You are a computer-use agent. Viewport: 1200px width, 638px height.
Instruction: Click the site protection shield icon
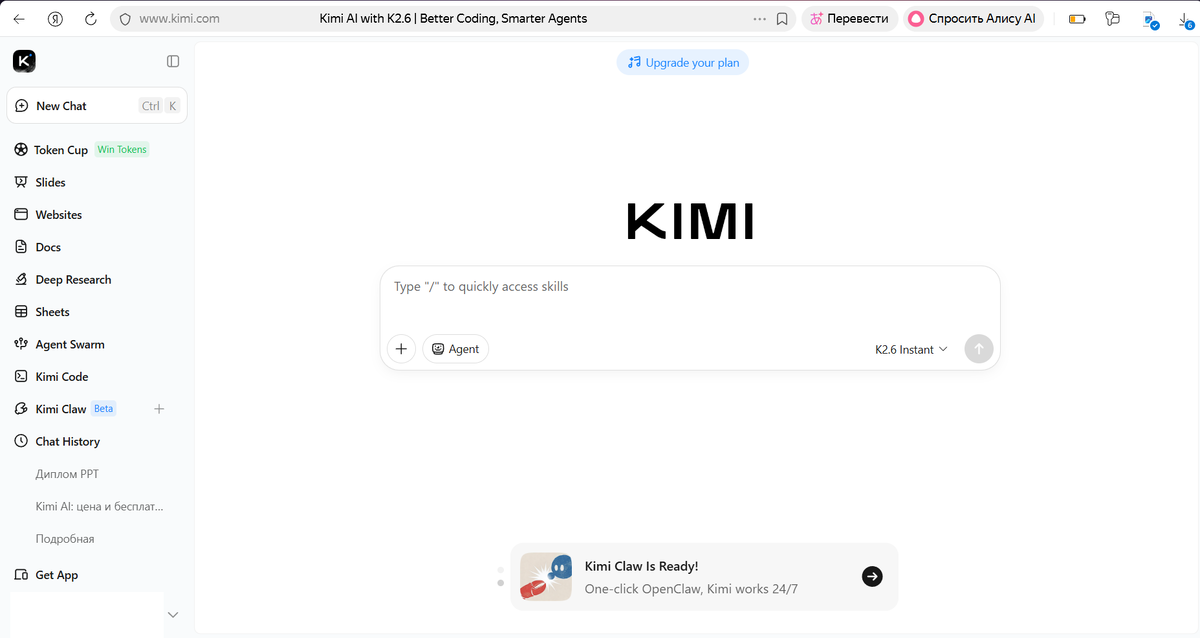[x=124, y=18]
